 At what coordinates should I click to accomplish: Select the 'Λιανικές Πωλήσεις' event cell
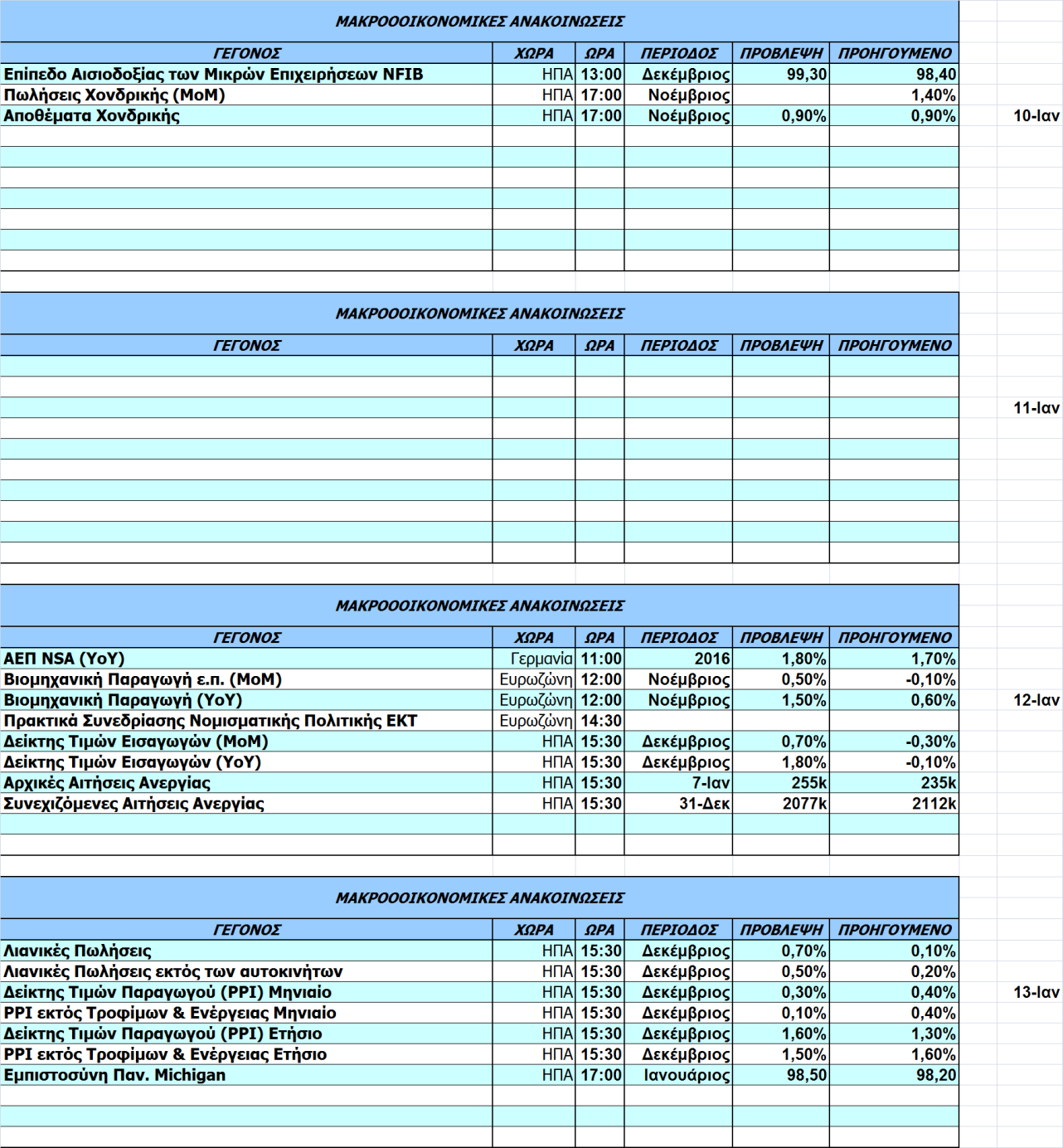coord(246,951)
